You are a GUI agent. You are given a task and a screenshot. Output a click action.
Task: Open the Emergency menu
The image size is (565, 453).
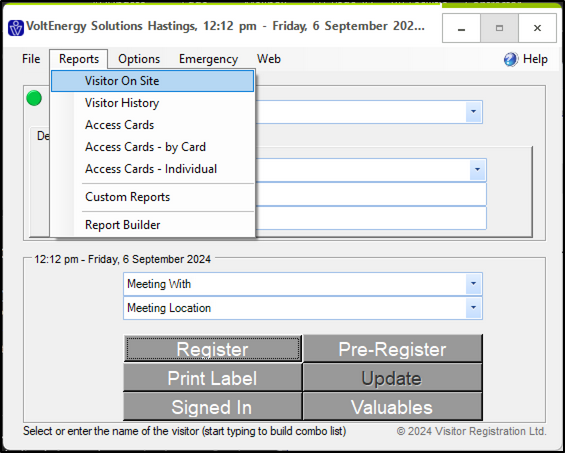click(209, 59)
